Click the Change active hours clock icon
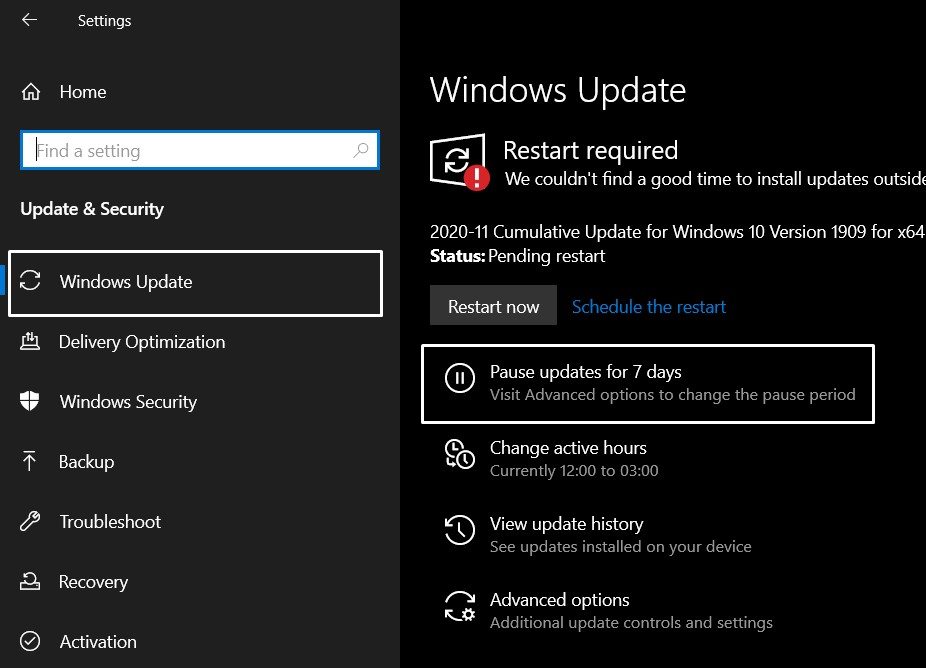Viewport: 926px width, 668px height. pos(459,454)
